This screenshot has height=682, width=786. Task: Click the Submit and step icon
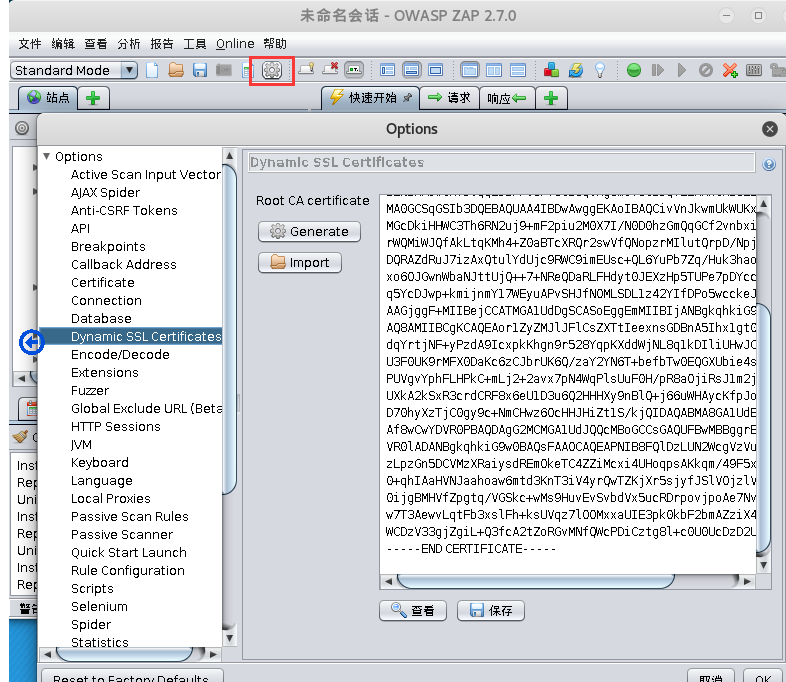[x=658, y=70]
